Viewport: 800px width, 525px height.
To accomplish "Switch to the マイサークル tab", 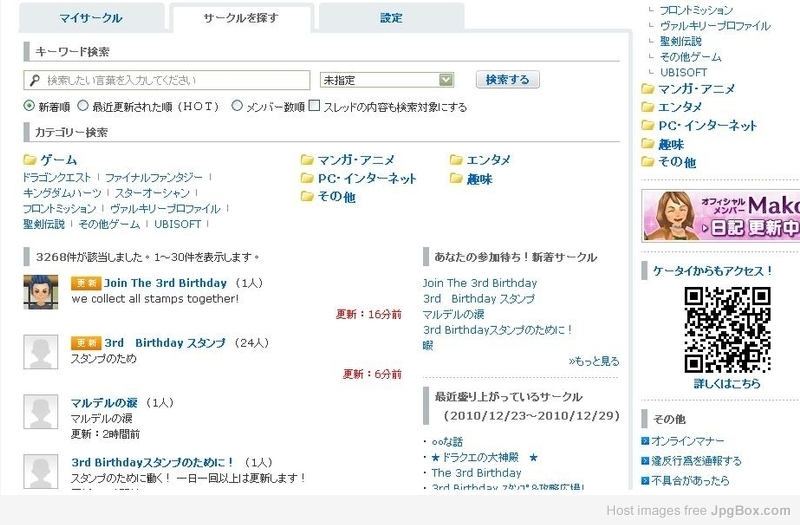I will (x=93, y=18).
